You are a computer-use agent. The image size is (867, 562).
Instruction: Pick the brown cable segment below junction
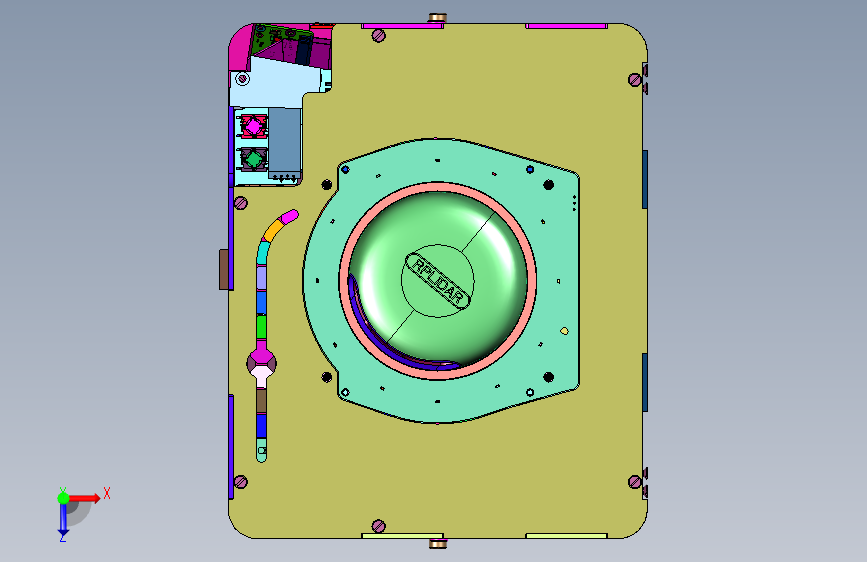click(261, 401)
